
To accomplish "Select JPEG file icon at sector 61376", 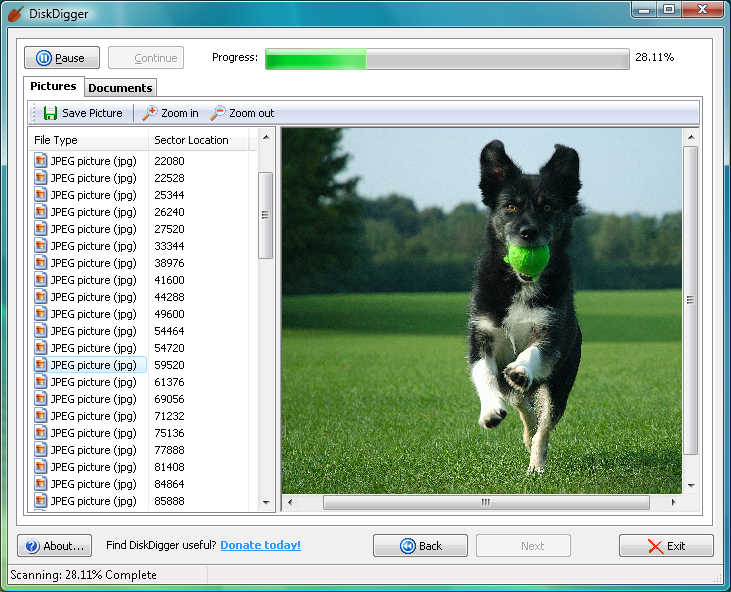I will point(41,382).
